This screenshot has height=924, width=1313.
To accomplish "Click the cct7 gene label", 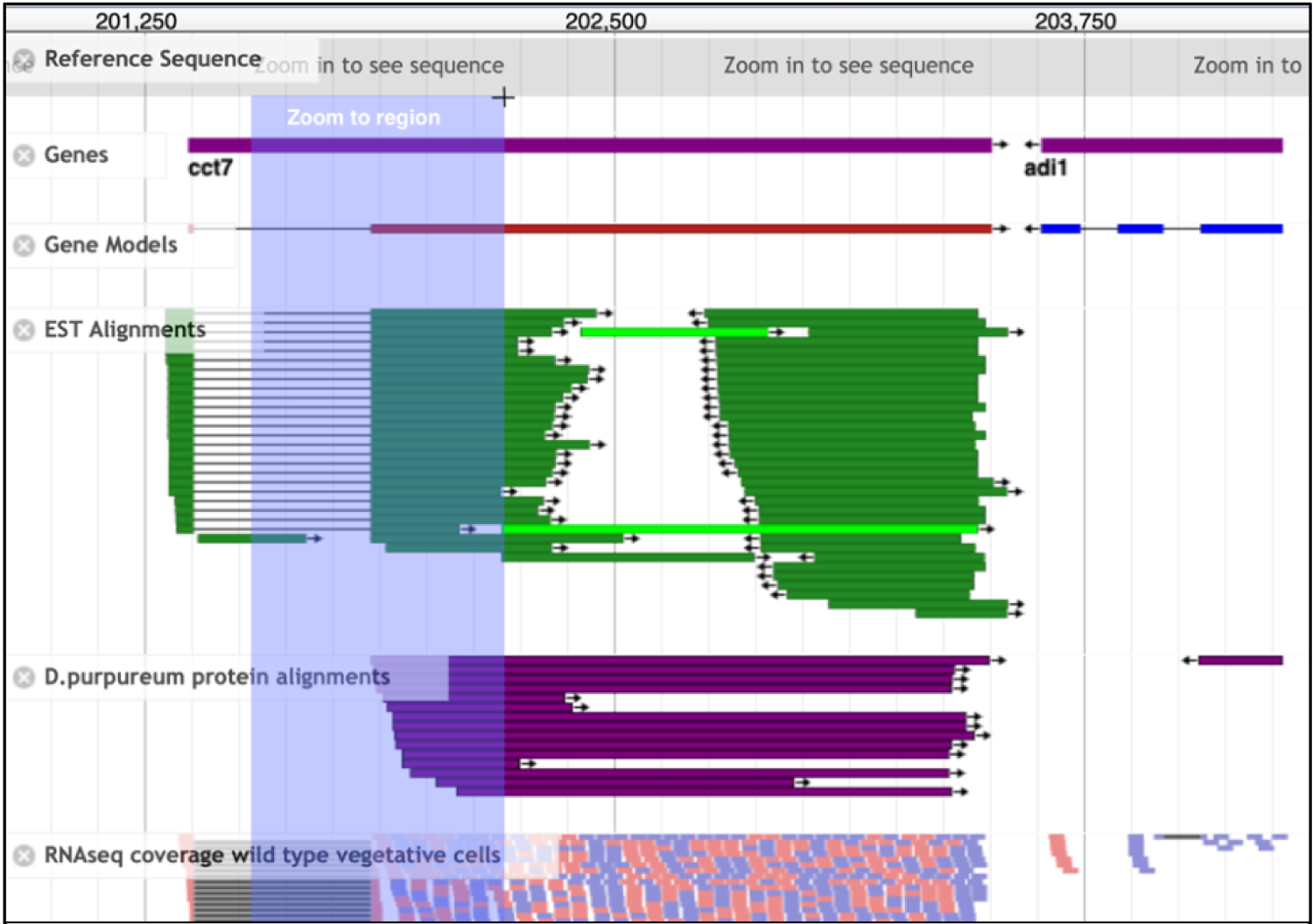I will tap(210, 168).
